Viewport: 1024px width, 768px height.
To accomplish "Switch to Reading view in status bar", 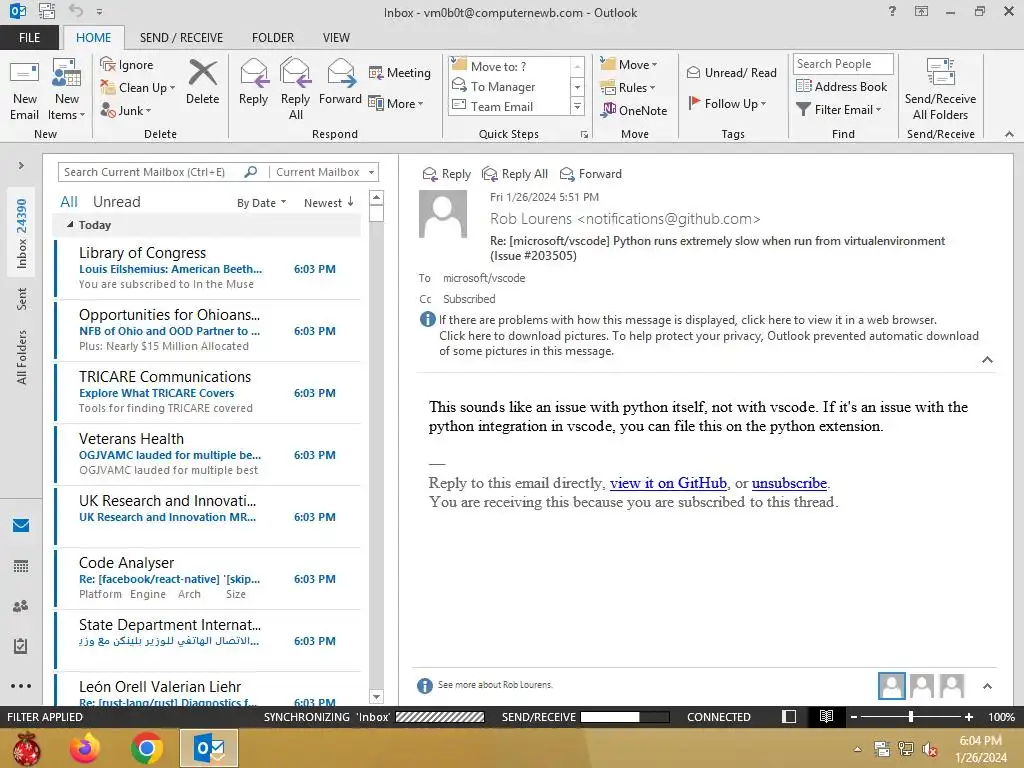I will click(x=826, y=716).
